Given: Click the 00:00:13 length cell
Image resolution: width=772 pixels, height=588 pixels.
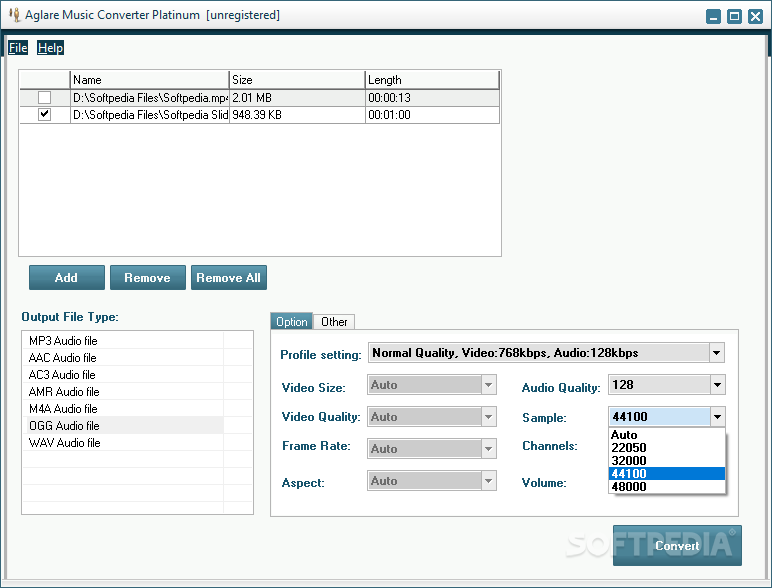Looking at the screenshot, I should (432, 98).
